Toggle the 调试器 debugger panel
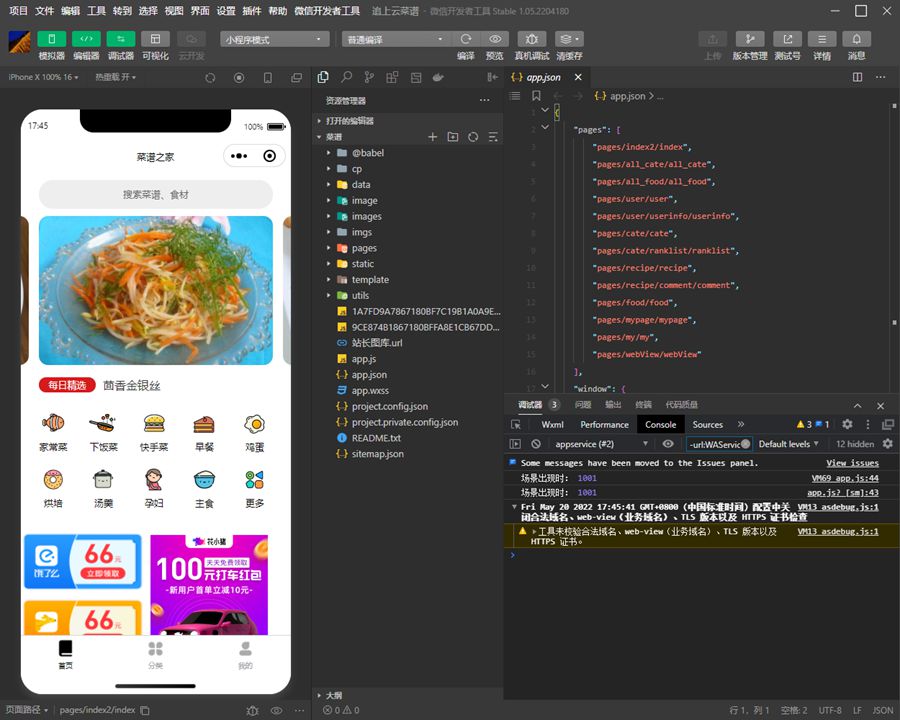900x720 pixels. (121, 39)
